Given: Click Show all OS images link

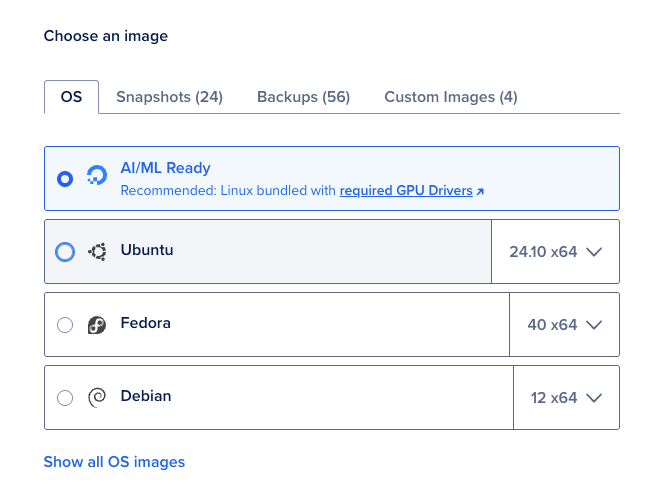Looking at the screenshot, I should 114,462.
